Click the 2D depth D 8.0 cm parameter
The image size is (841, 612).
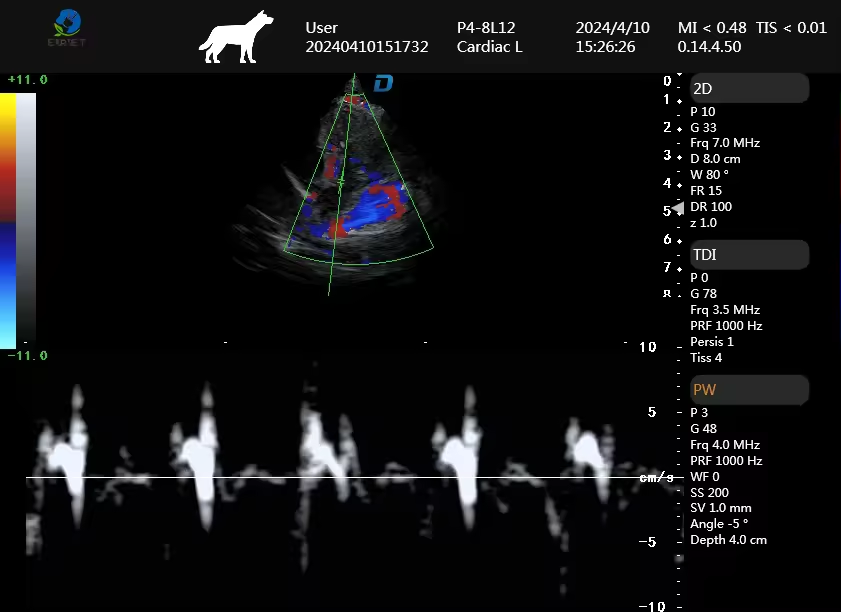[x=715, y=159]
